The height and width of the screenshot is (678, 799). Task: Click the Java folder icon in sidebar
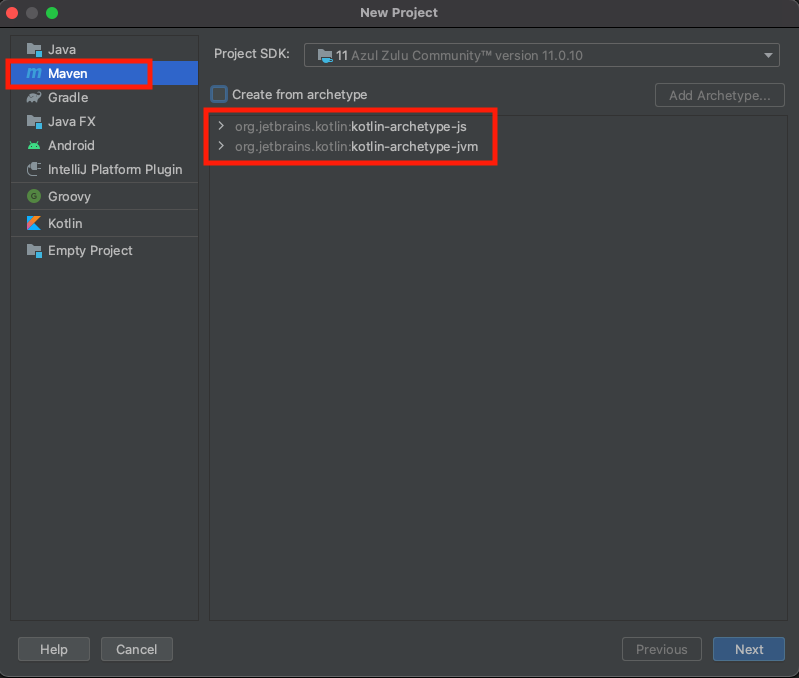click(x=34, y=49)
